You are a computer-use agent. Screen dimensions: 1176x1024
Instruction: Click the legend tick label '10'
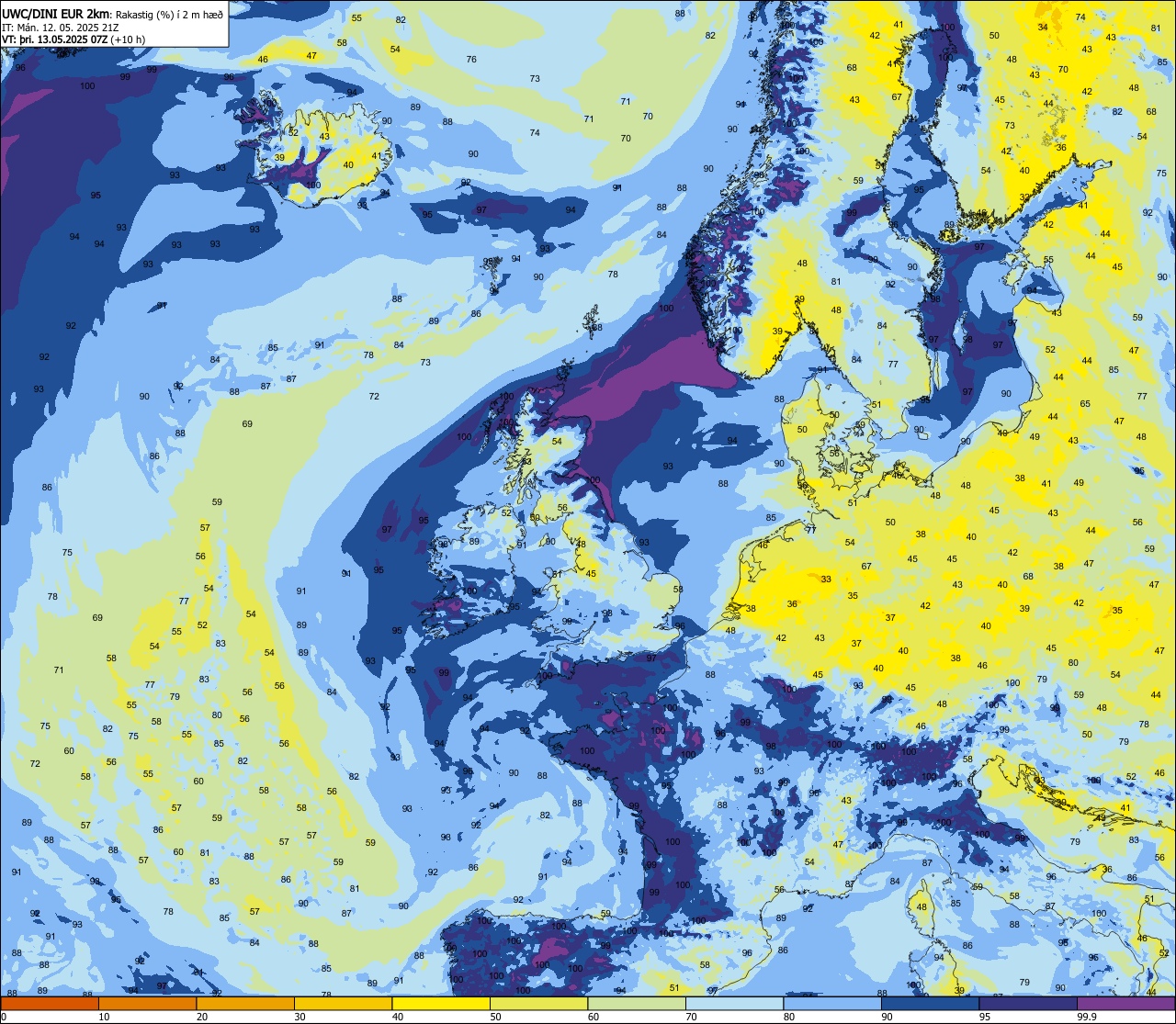click(x=104, y=1017)
